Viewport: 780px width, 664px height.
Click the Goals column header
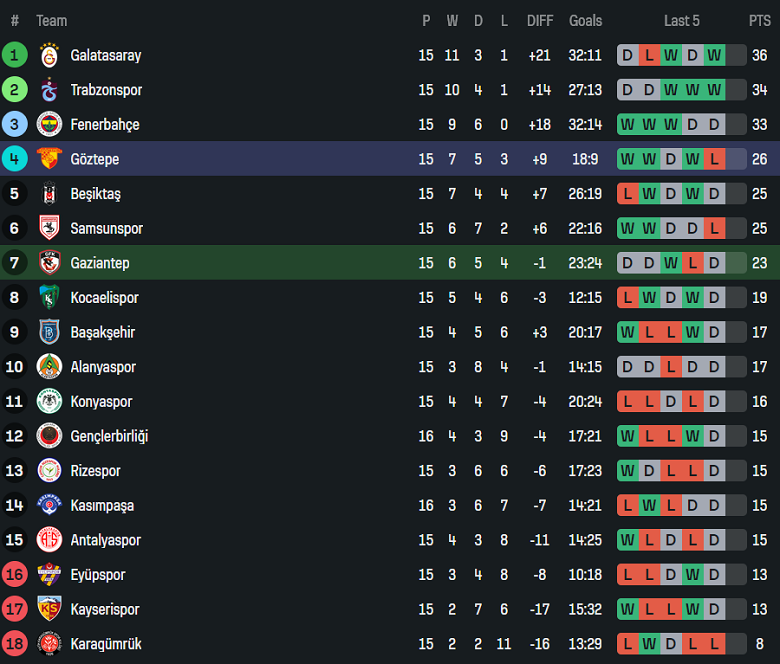(x=585, y=20)
